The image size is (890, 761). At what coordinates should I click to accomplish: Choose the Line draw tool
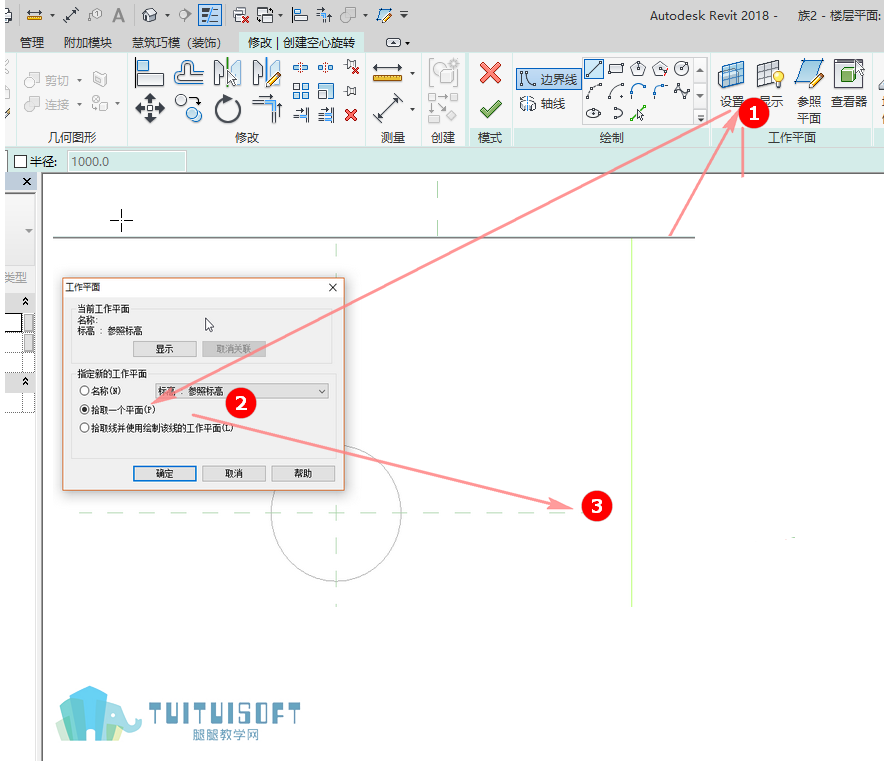(x=594, y=69)
